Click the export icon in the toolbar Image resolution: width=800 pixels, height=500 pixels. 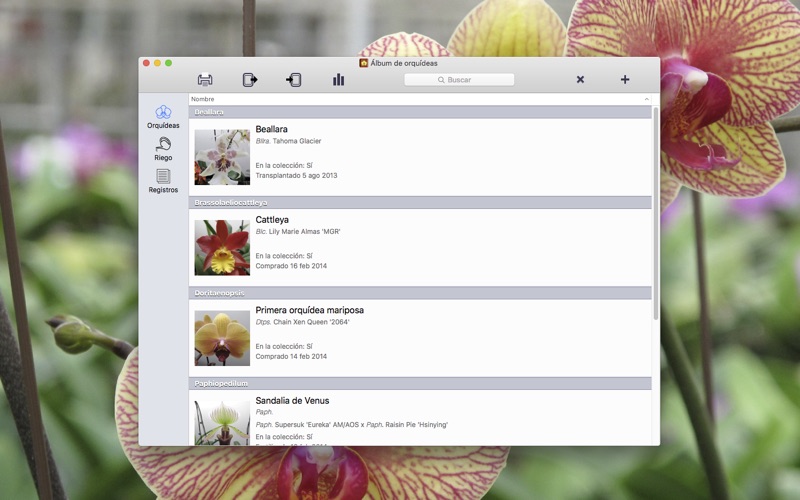point(250,80)
